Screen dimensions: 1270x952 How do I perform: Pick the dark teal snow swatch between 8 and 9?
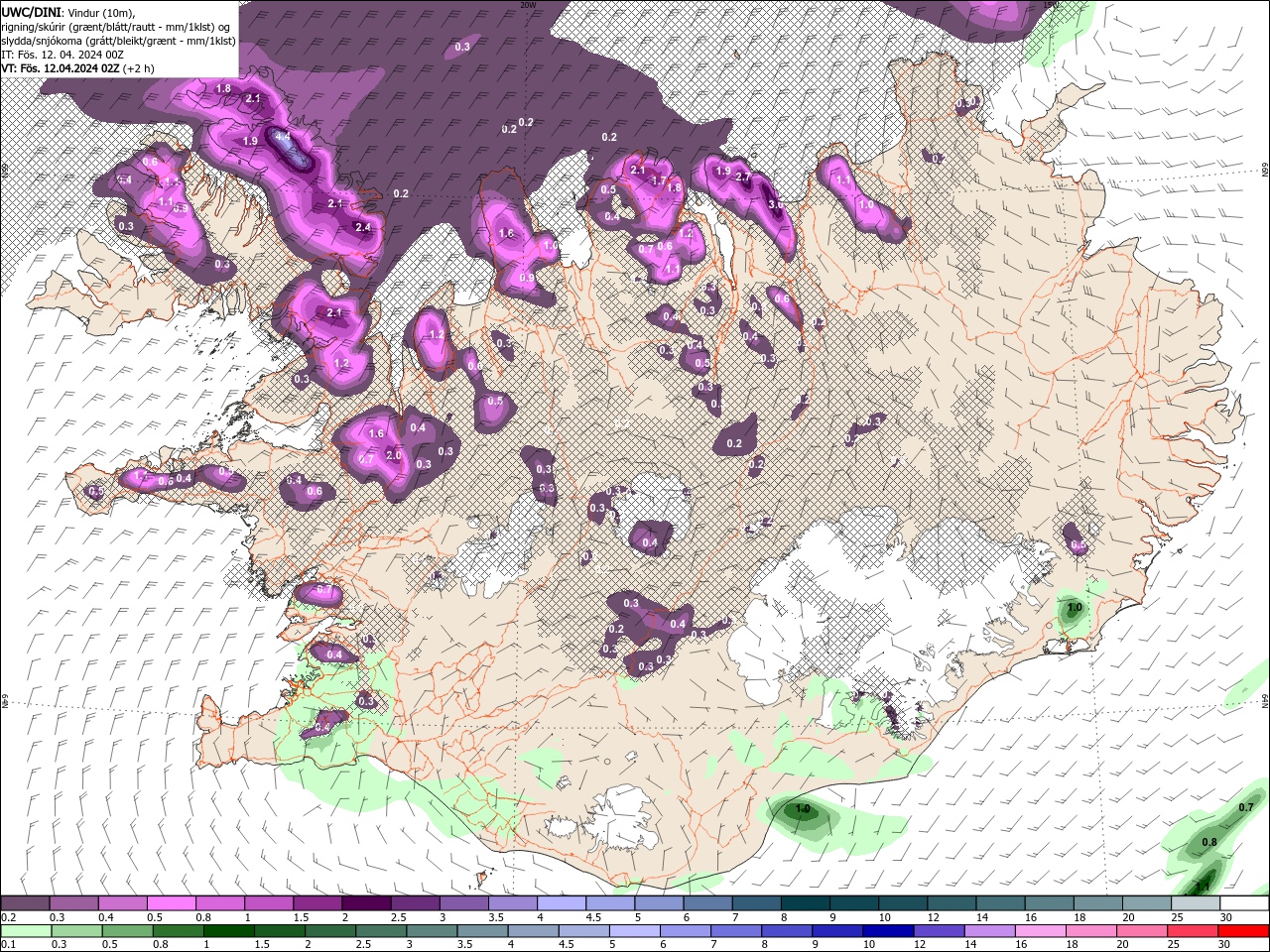(x=804, y=903)
